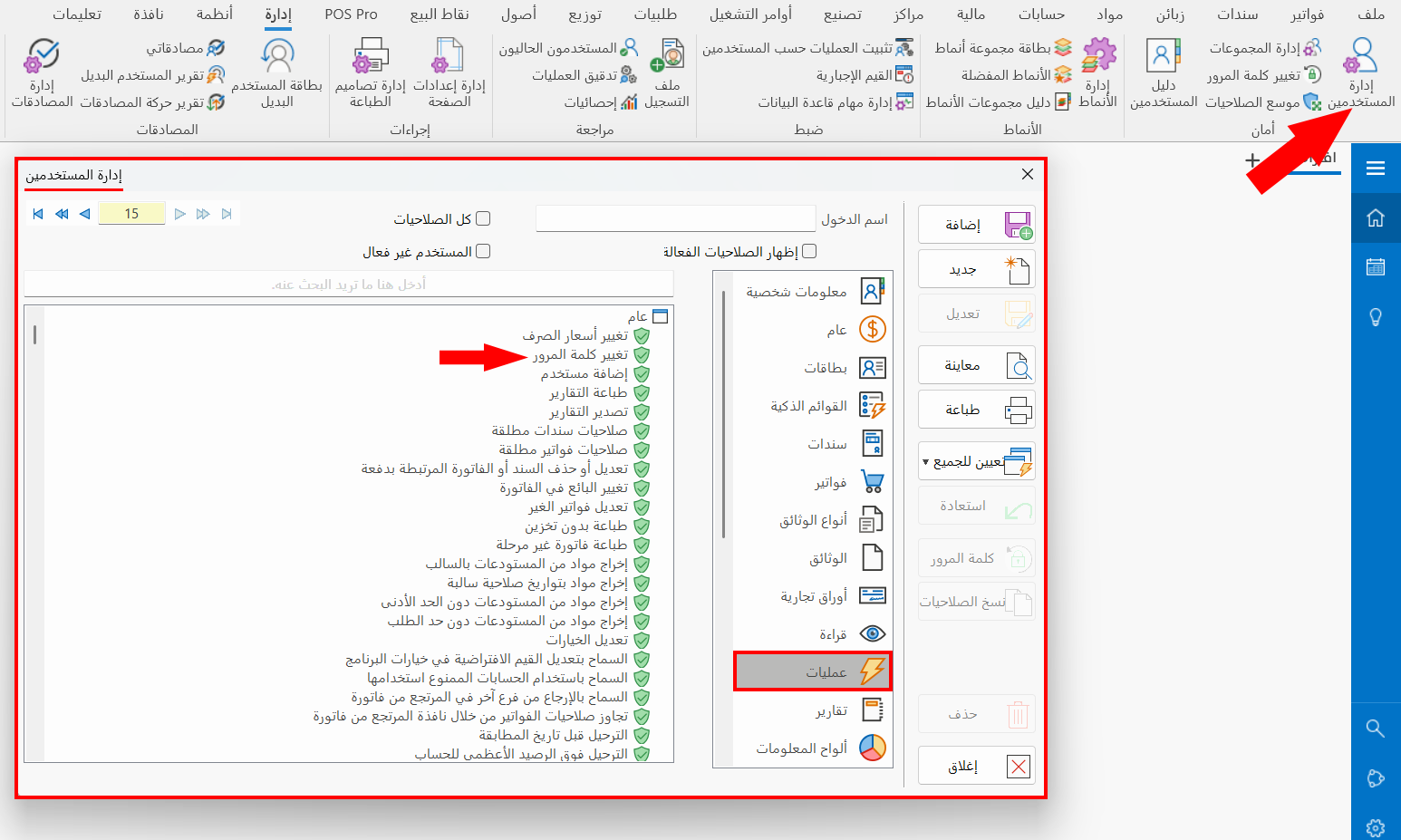Open the blue hamburger menu on sidebar
The width and height of the screenshot is (1401, 840).
coord(1376,168)
